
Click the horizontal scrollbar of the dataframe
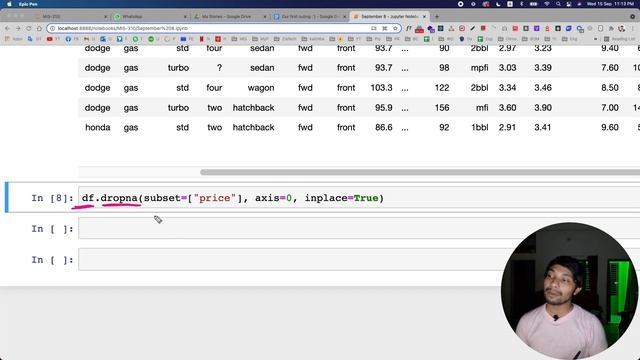420,172
